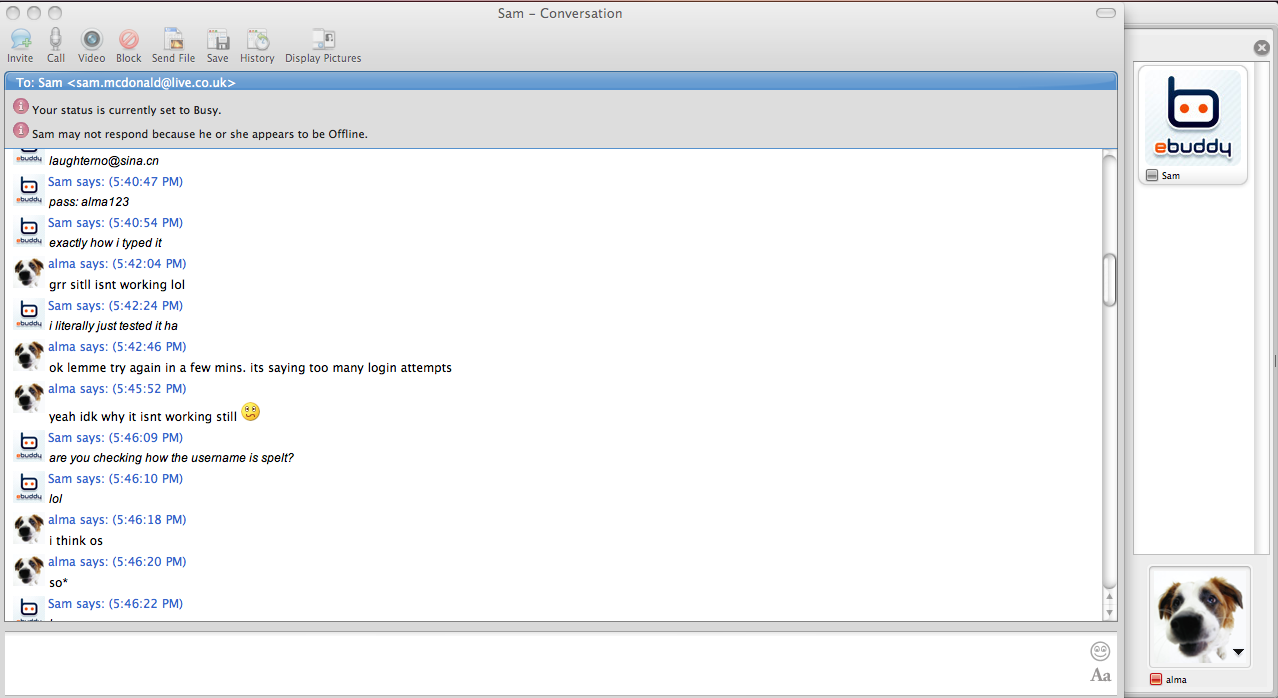Viewport: 1278px width, 698px height.
Task: Click 'are you checking how the username is spelt?'
Action: point(171,458)
